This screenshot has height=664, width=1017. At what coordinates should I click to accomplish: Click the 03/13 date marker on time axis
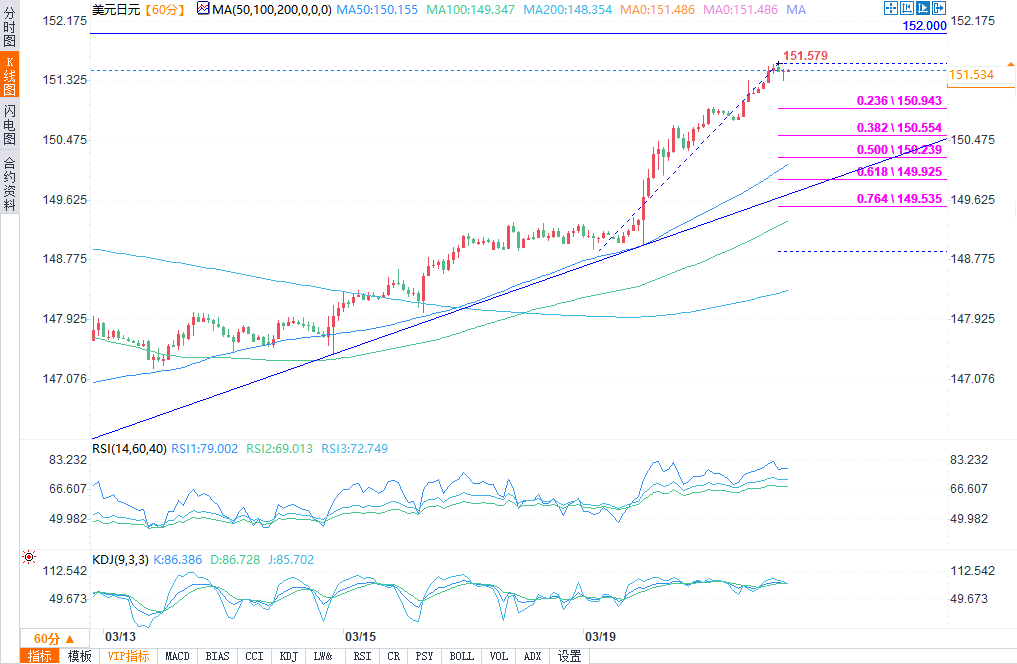coord(121,637)
